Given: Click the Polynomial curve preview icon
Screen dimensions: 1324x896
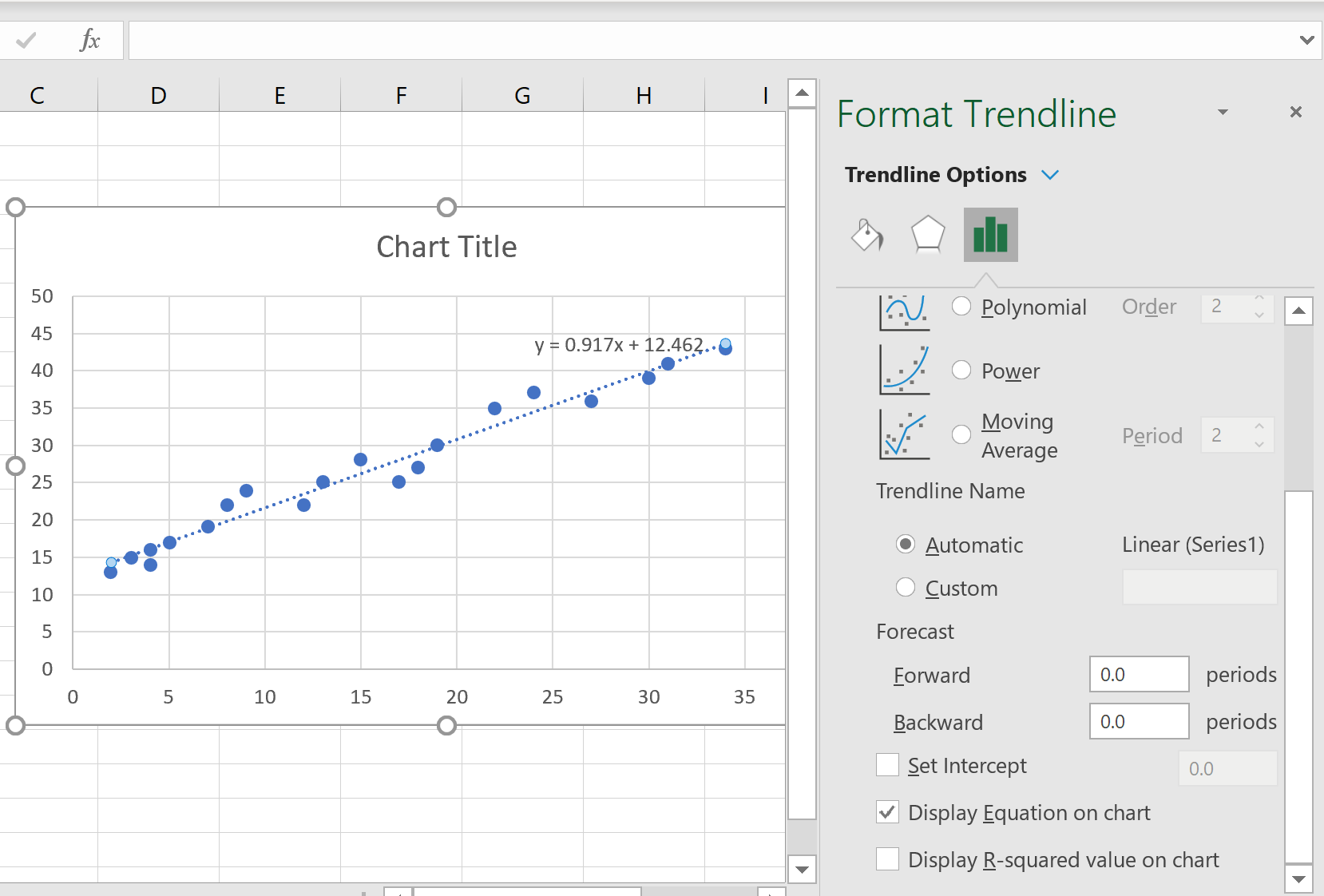Looking at the screenshot, I should coord(904,311).
